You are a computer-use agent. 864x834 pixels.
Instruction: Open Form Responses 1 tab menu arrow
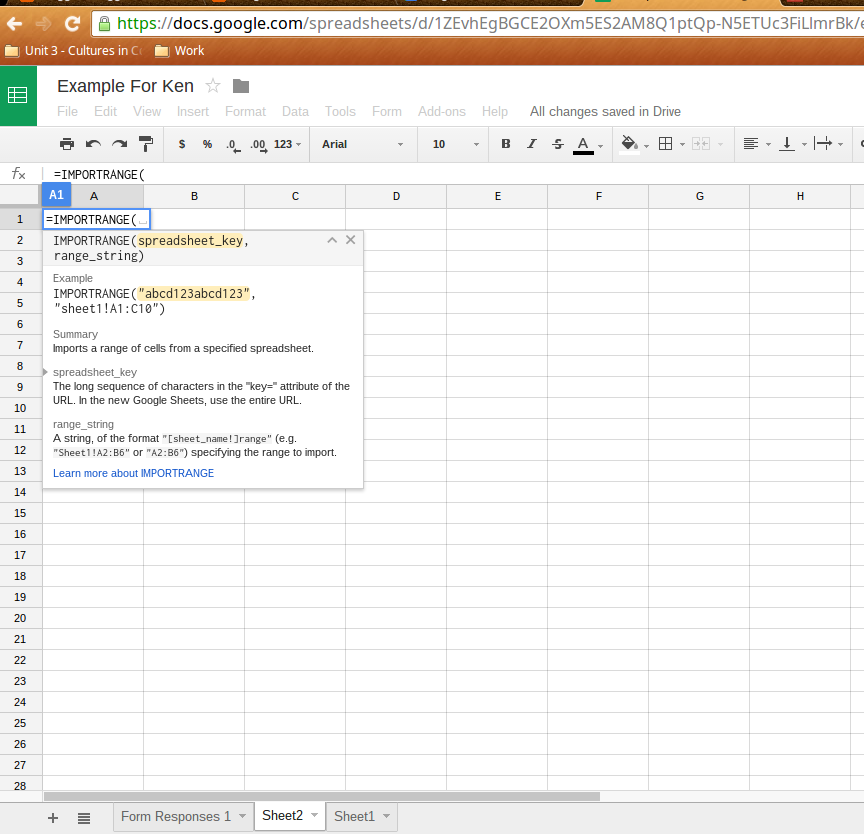point(242,816)
